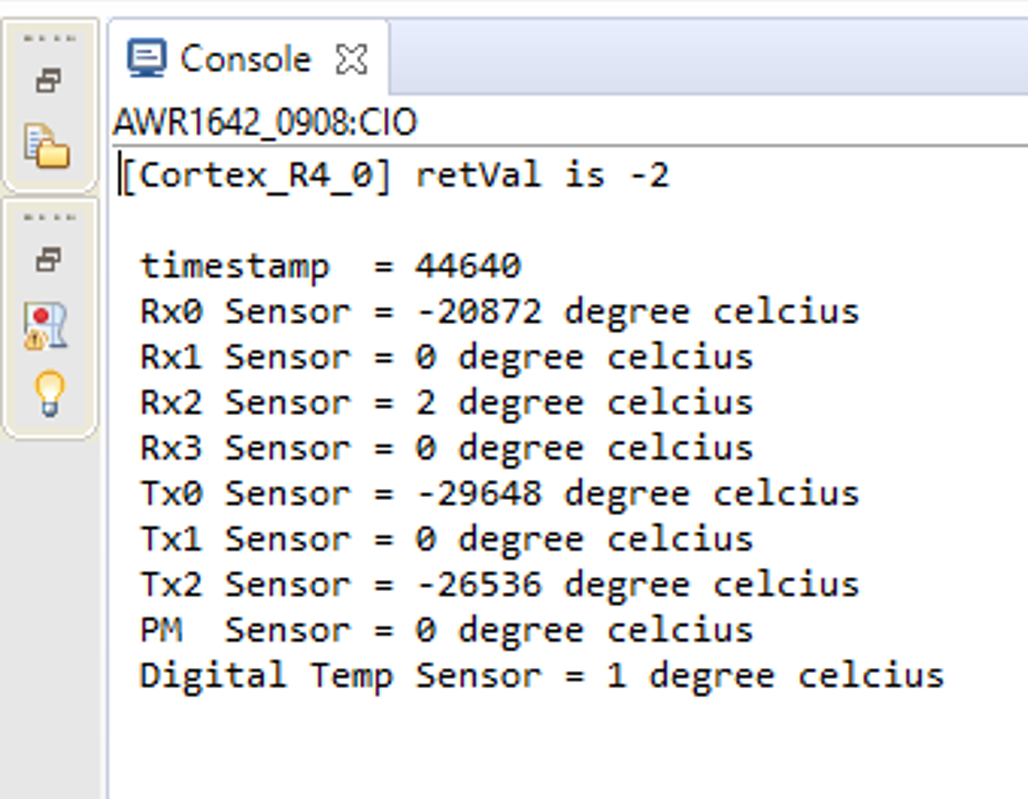Click the Console monitor icon on the tab
Screen dimensions: 1028x799
146,59
